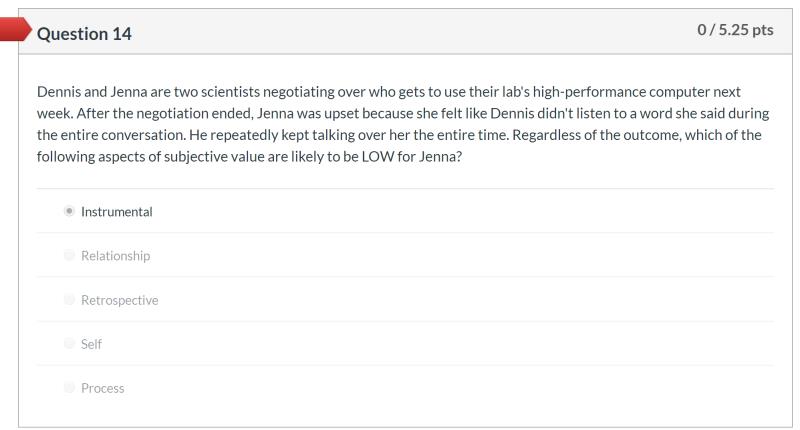Pick the Retrospective radio option
This screenshot has height=430, width=800.
69,300
